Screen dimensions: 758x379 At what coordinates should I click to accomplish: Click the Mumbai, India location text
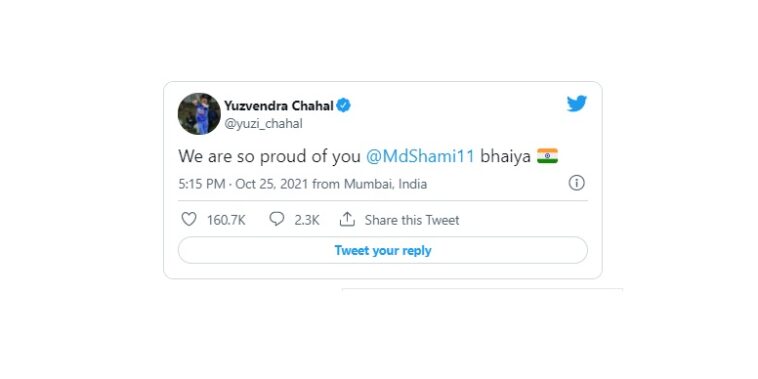coord(385,184)
